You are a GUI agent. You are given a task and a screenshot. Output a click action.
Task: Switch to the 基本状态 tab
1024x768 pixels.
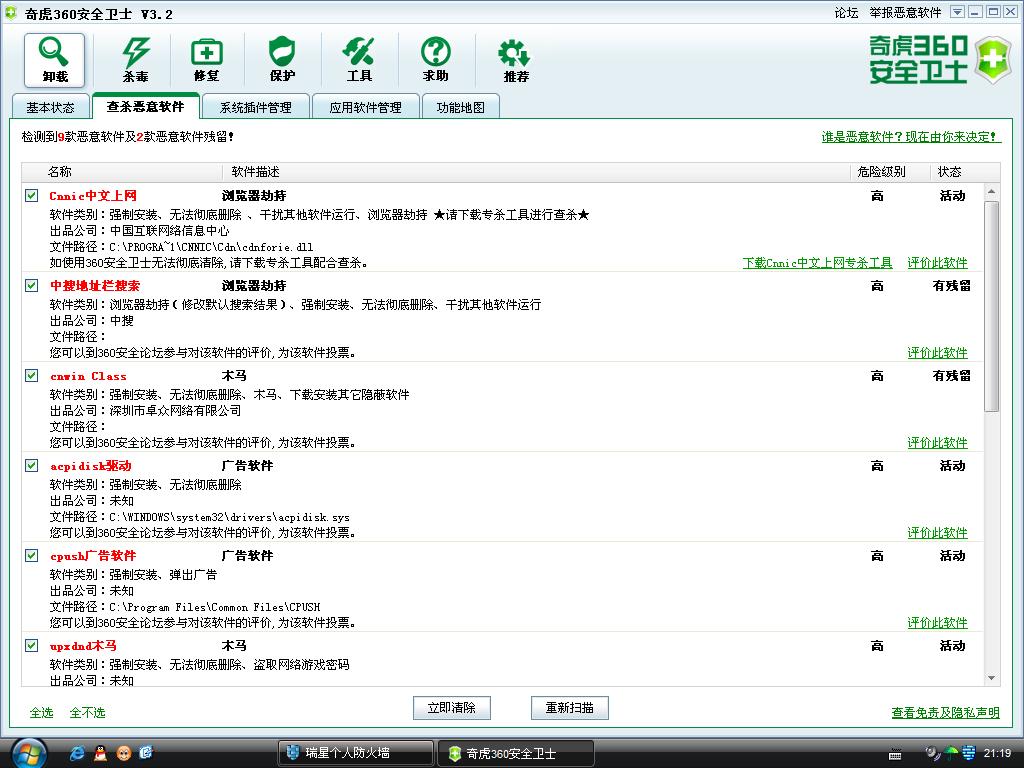coord(50,107)
